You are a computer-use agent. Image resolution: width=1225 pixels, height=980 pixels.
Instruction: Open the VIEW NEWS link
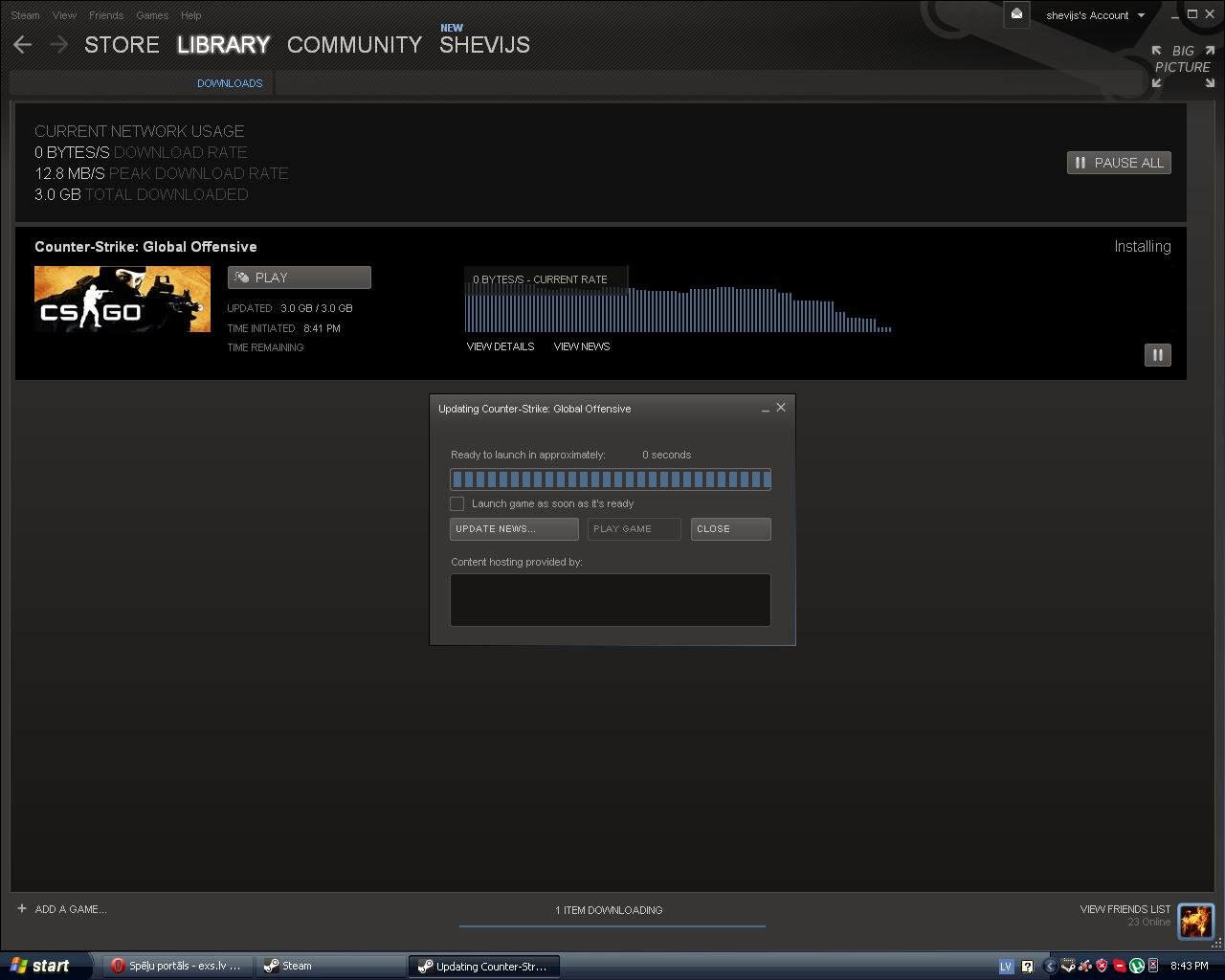tap(582, 346)
